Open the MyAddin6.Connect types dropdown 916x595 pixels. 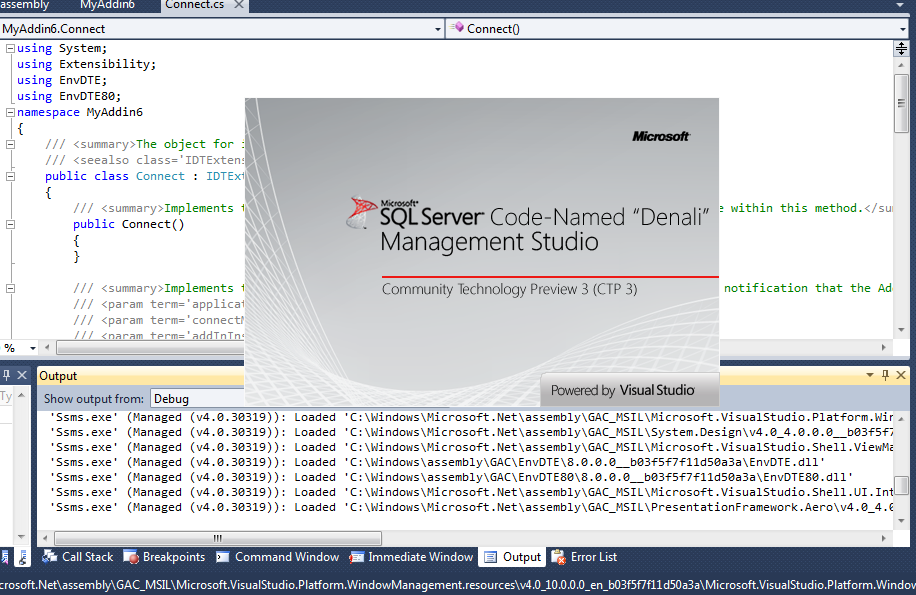pos(438,28)
